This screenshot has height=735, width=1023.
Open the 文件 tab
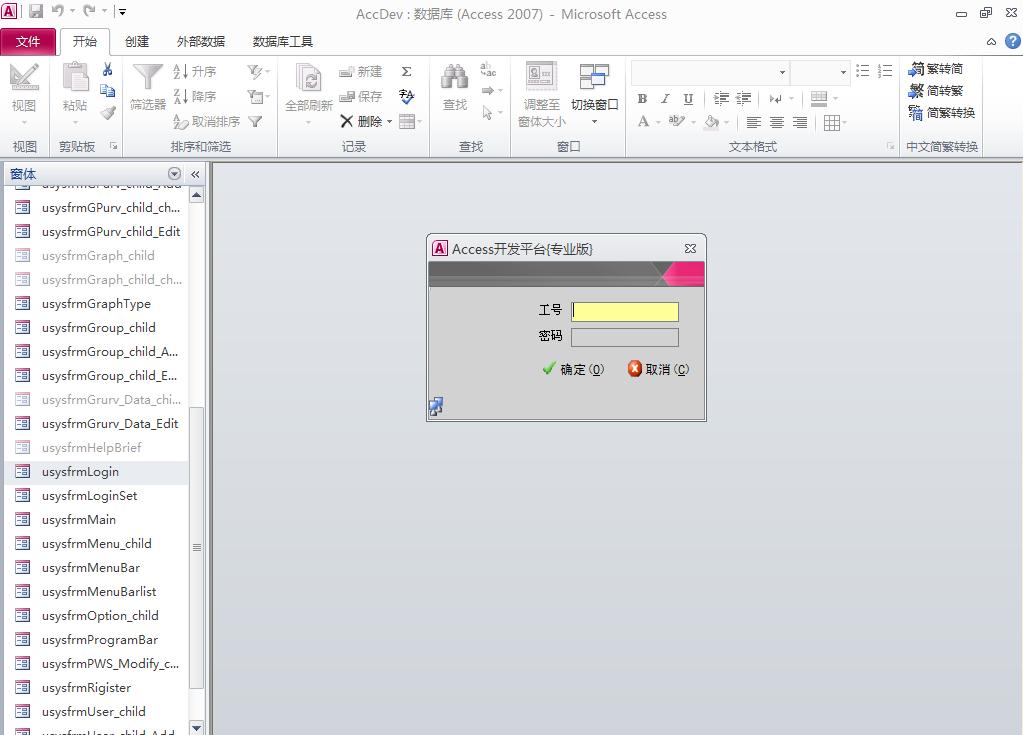click(28, 42)
